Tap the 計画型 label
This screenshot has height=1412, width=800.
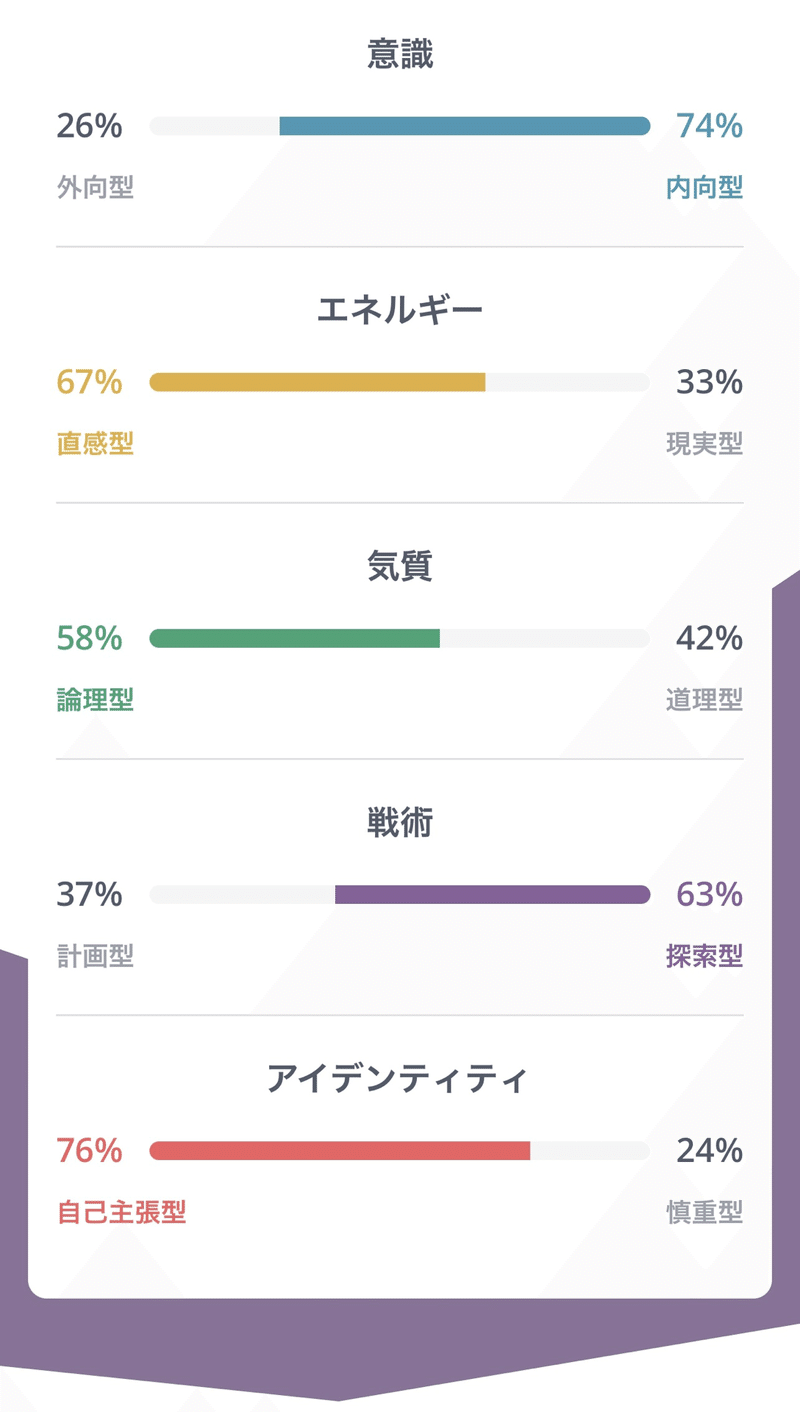click(95, 956)
